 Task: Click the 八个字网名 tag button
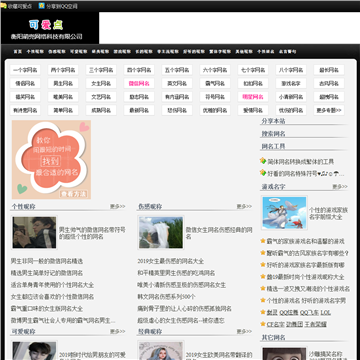click(x=291, y=70)
